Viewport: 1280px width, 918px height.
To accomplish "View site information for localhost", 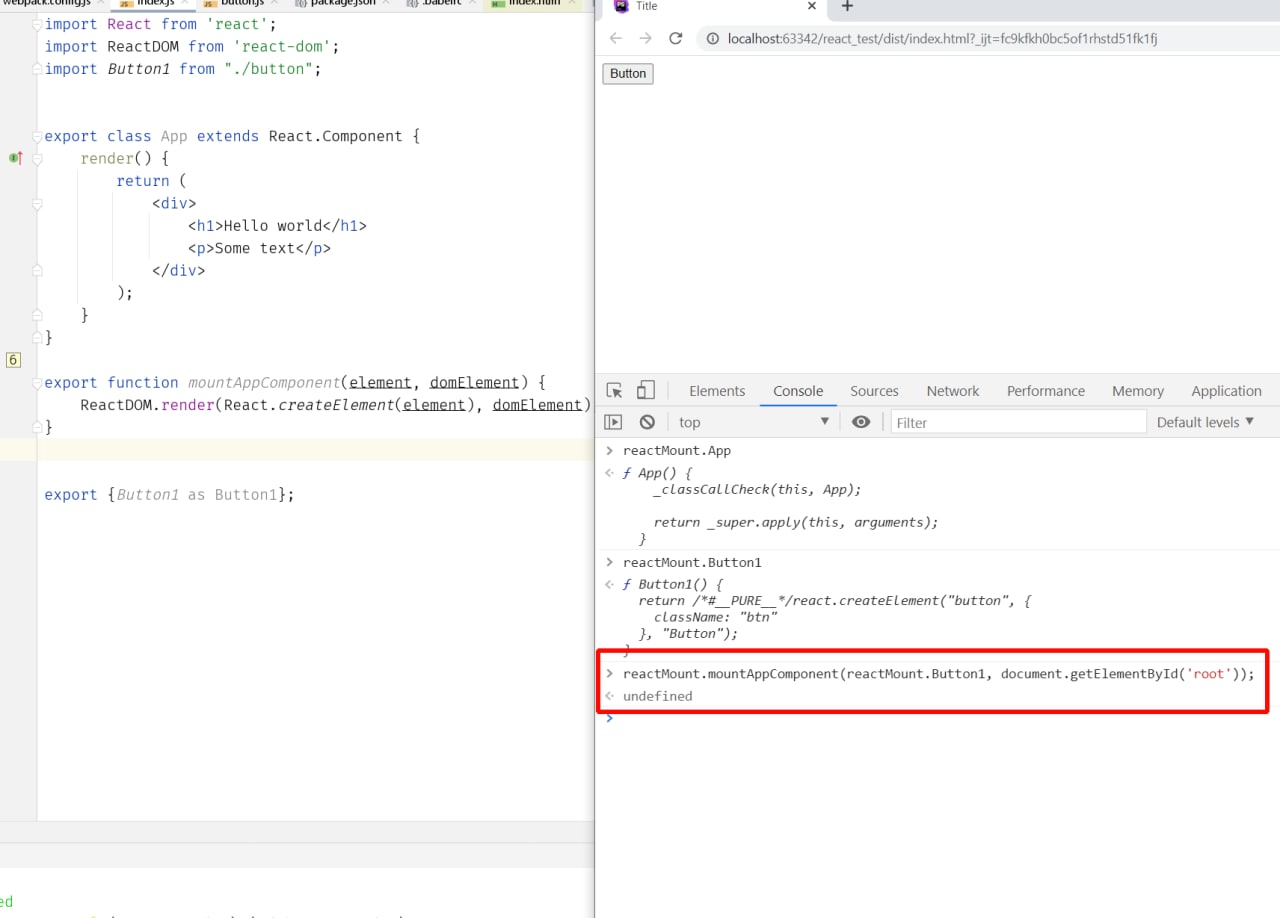I will point(713,39).
